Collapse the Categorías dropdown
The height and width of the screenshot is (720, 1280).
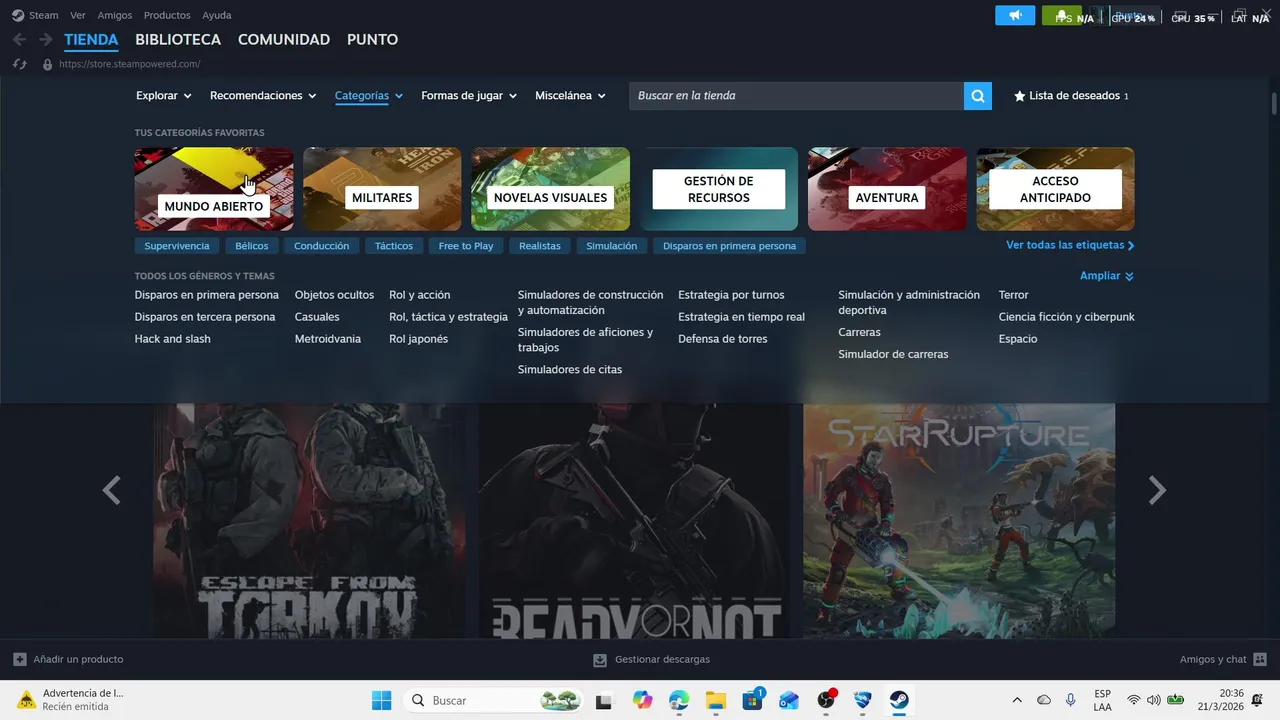click(369, 96)
